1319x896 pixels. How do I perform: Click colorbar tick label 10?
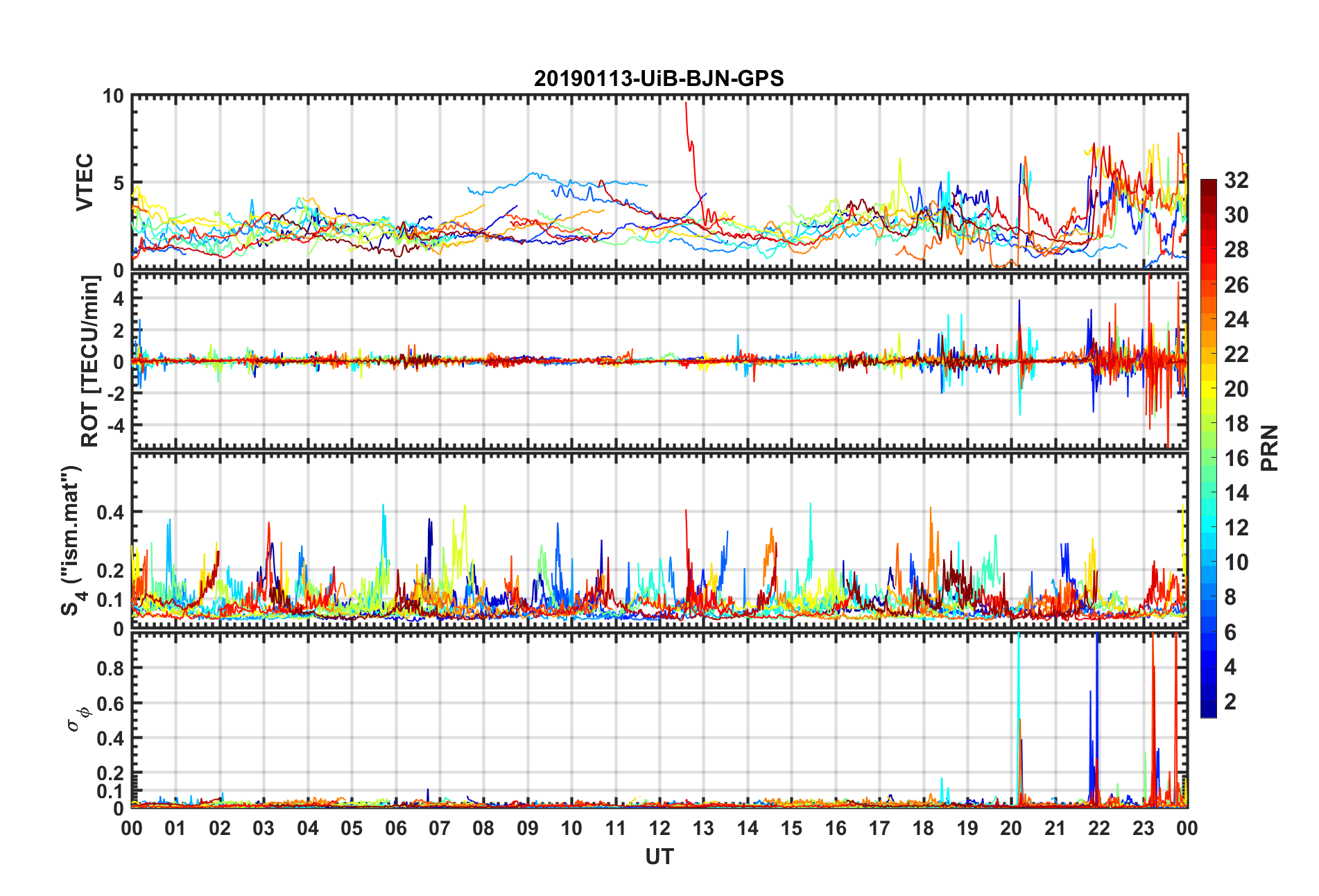(1236, 562)
